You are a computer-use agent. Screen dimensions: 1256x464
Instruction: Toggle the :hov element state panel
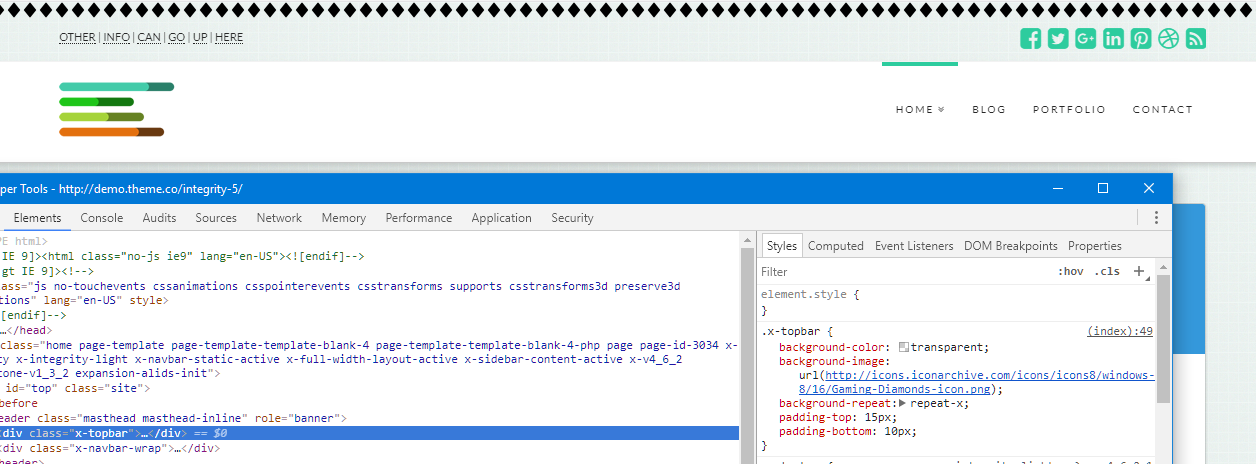[1070, 272]
